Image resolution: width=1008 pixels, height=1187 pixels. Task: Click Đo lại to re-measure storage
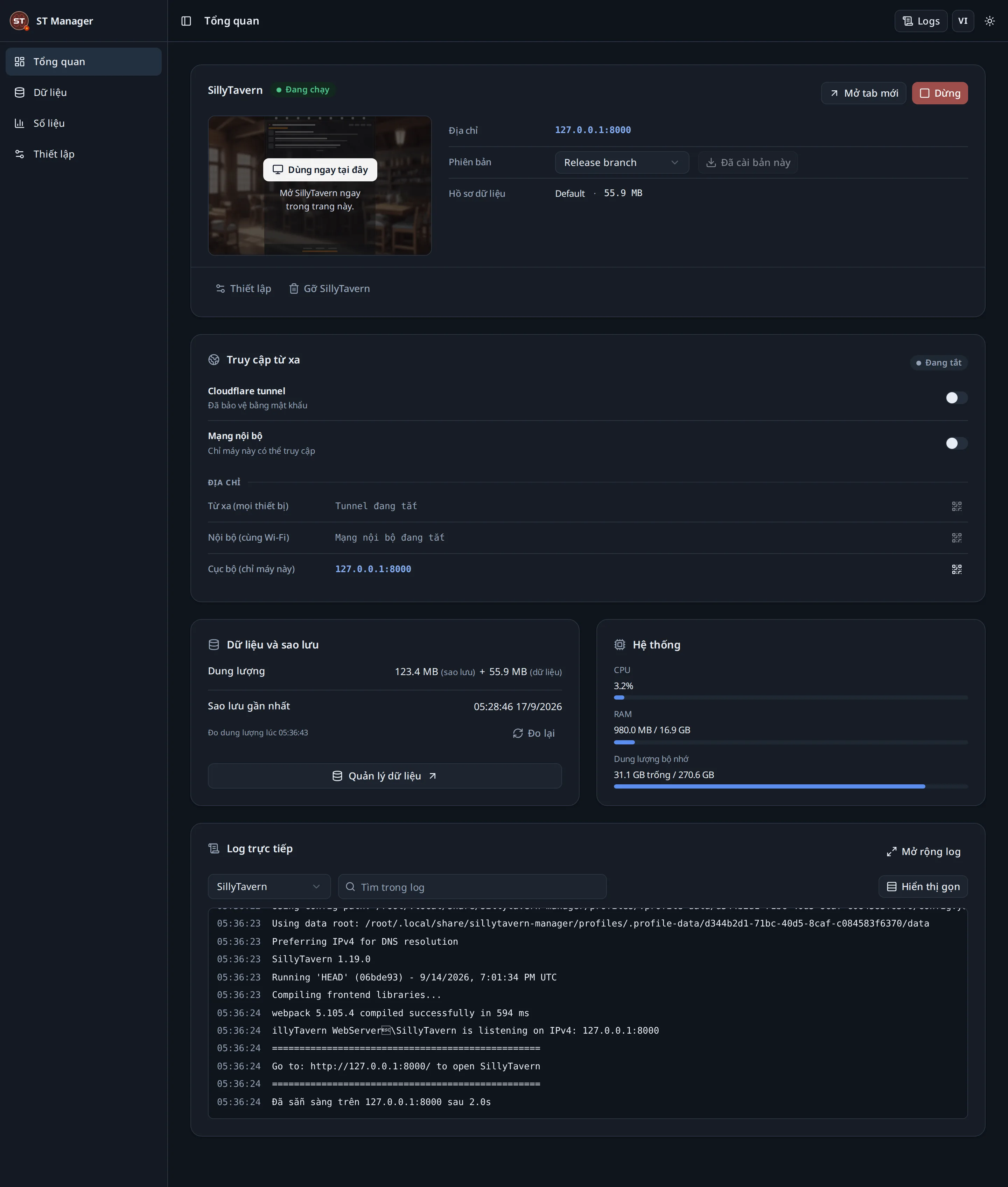pos(534,733)
